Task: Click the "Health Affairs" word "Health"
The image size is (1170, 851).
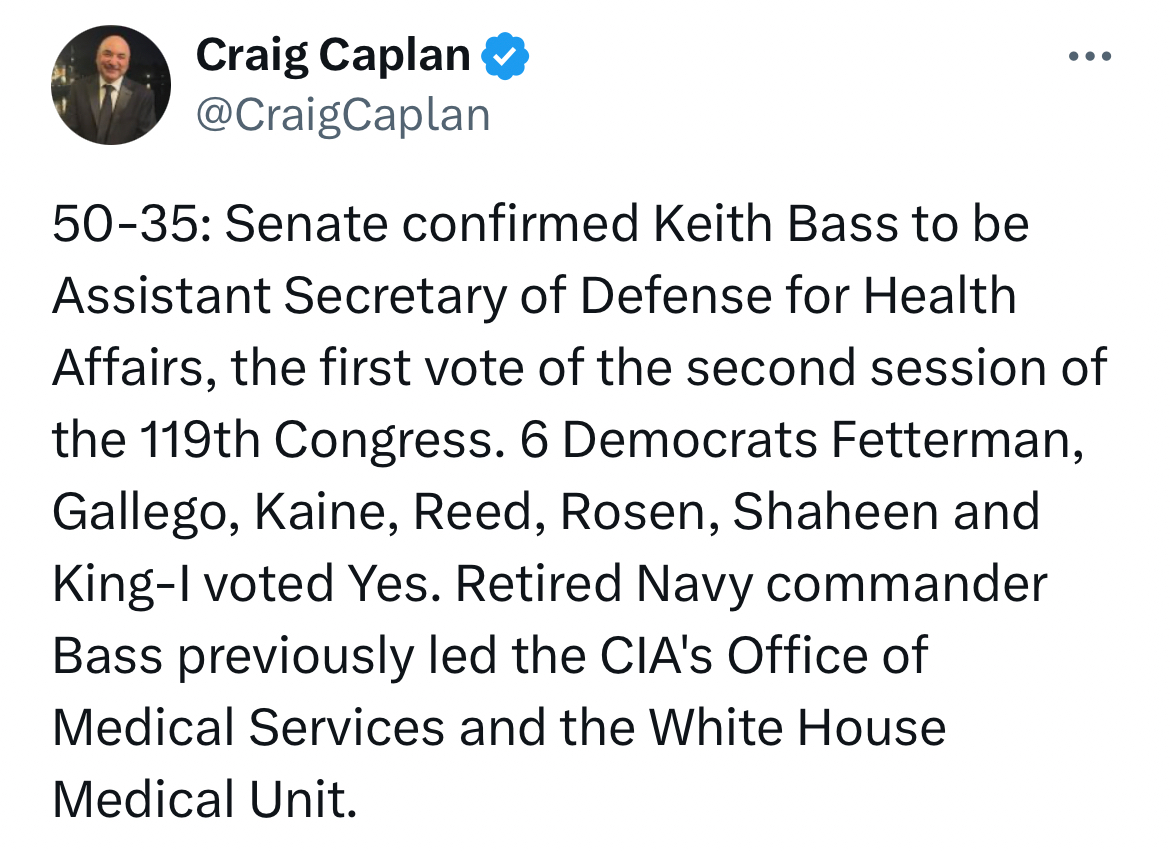Action: (x=940, y=297)
